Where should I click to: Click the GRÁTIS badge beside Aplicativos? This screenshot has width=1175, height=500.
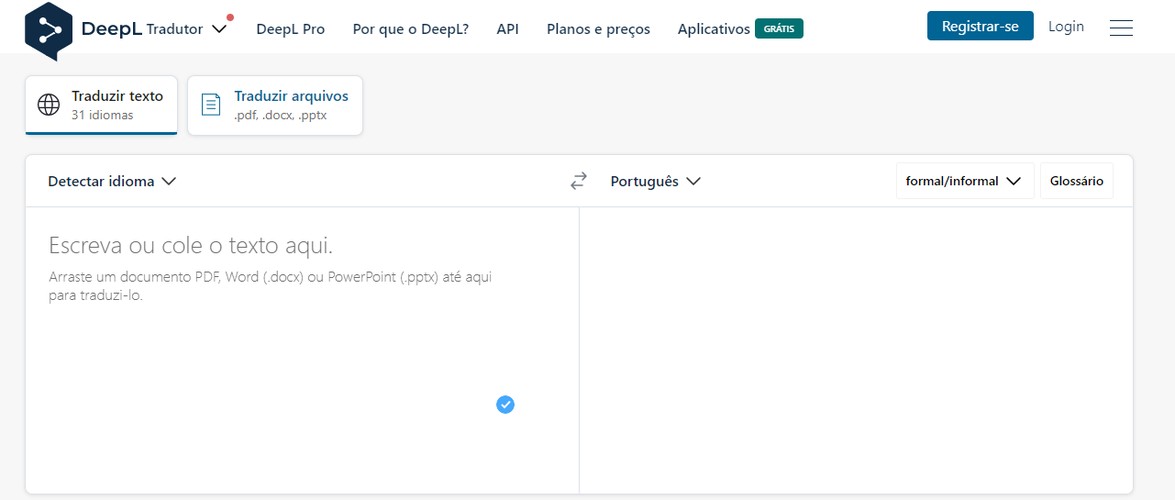coord(779,28)
